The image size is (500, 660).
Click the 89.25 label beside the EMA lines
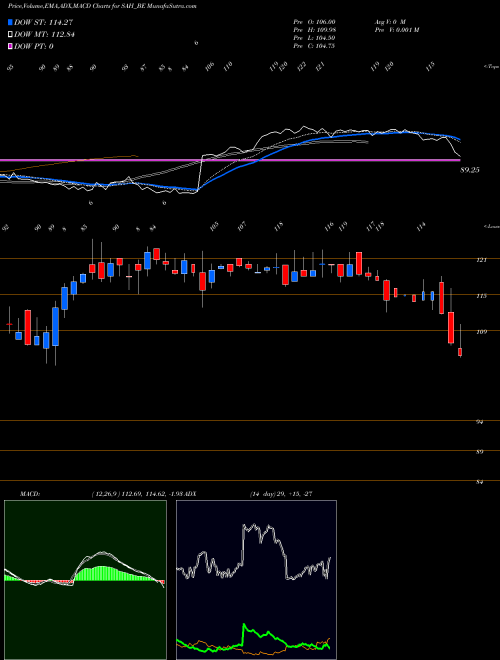coord(470,170)
